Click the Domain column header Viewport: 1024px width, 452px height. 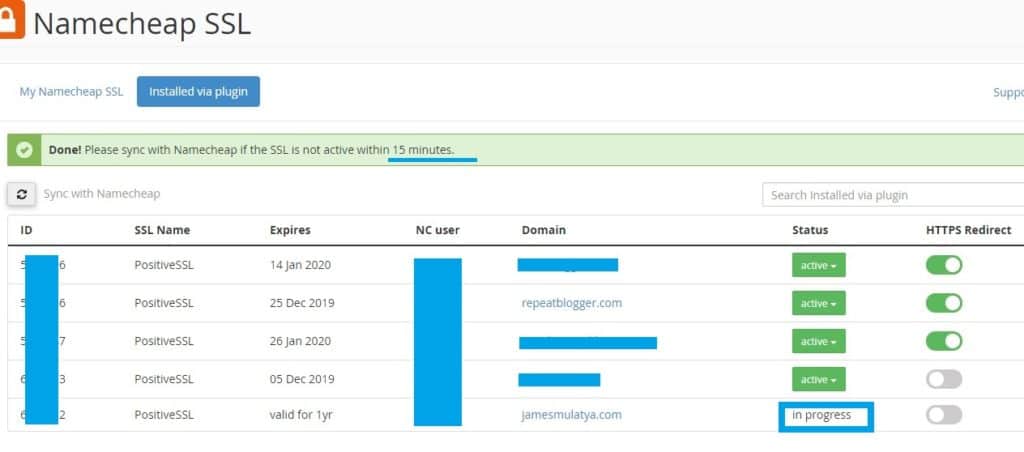coord(543,230)
